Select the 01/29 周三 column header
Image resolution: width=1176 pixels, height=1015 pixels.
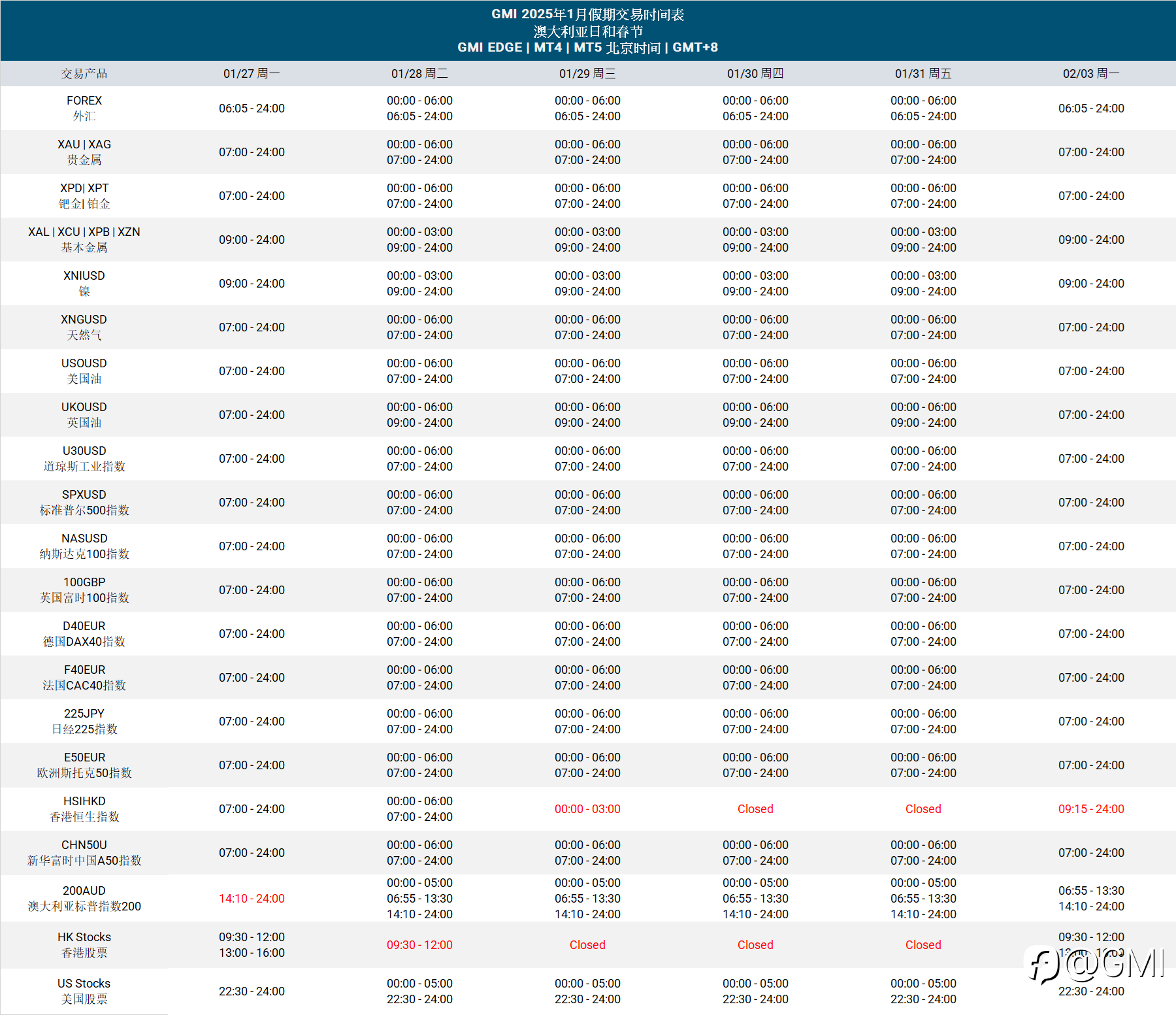click(587, 73)
